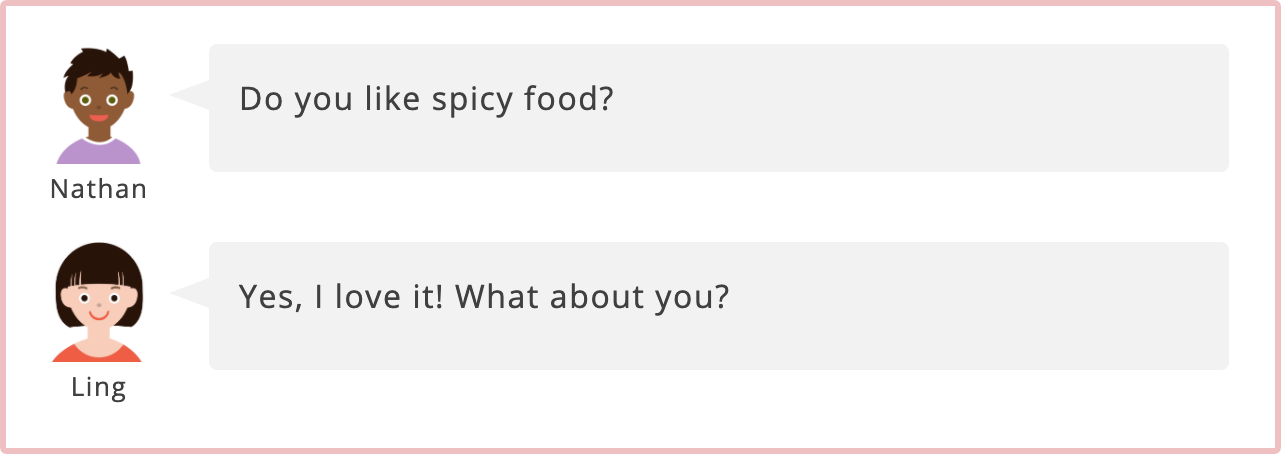Click the question mark after 'food'

tap(602, 98)
